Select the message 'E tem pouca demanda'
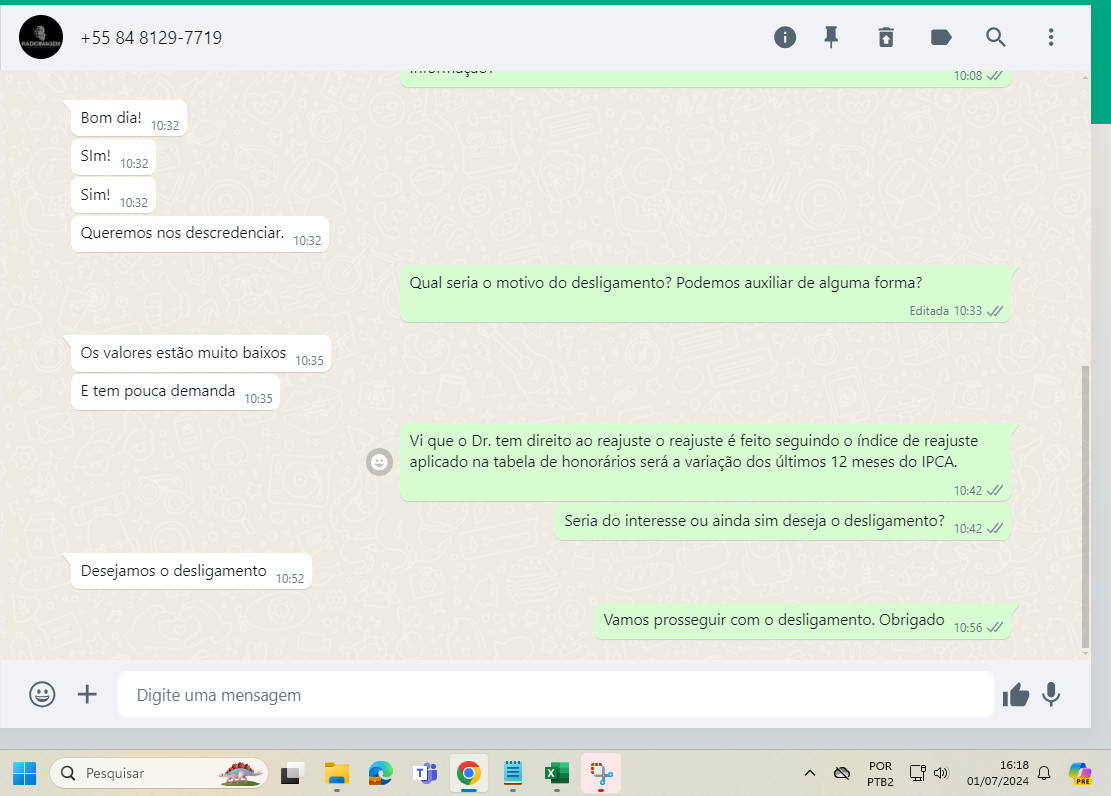The width and height of the screenshot is (1111, 796). point(175,391)
